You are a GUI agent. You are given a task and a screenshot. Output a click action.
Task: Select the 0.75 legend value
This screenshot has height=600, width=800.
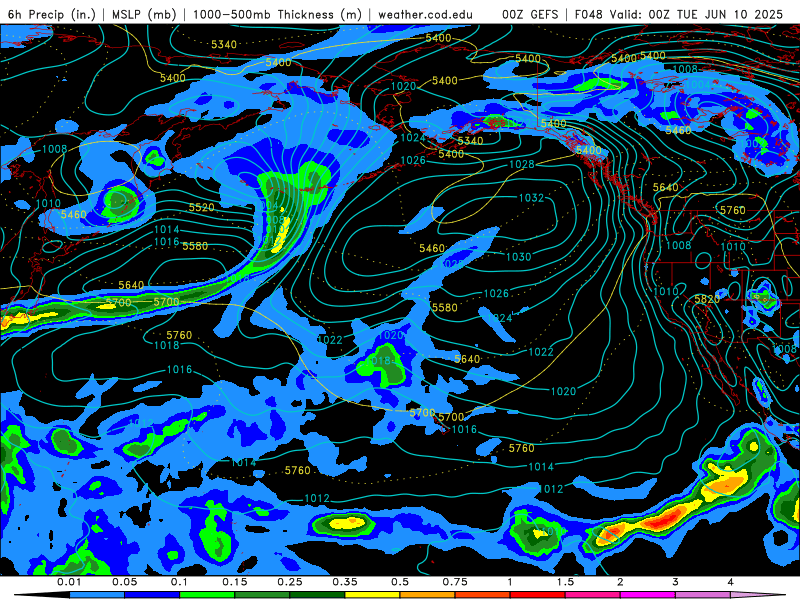(x=455, y=582)
